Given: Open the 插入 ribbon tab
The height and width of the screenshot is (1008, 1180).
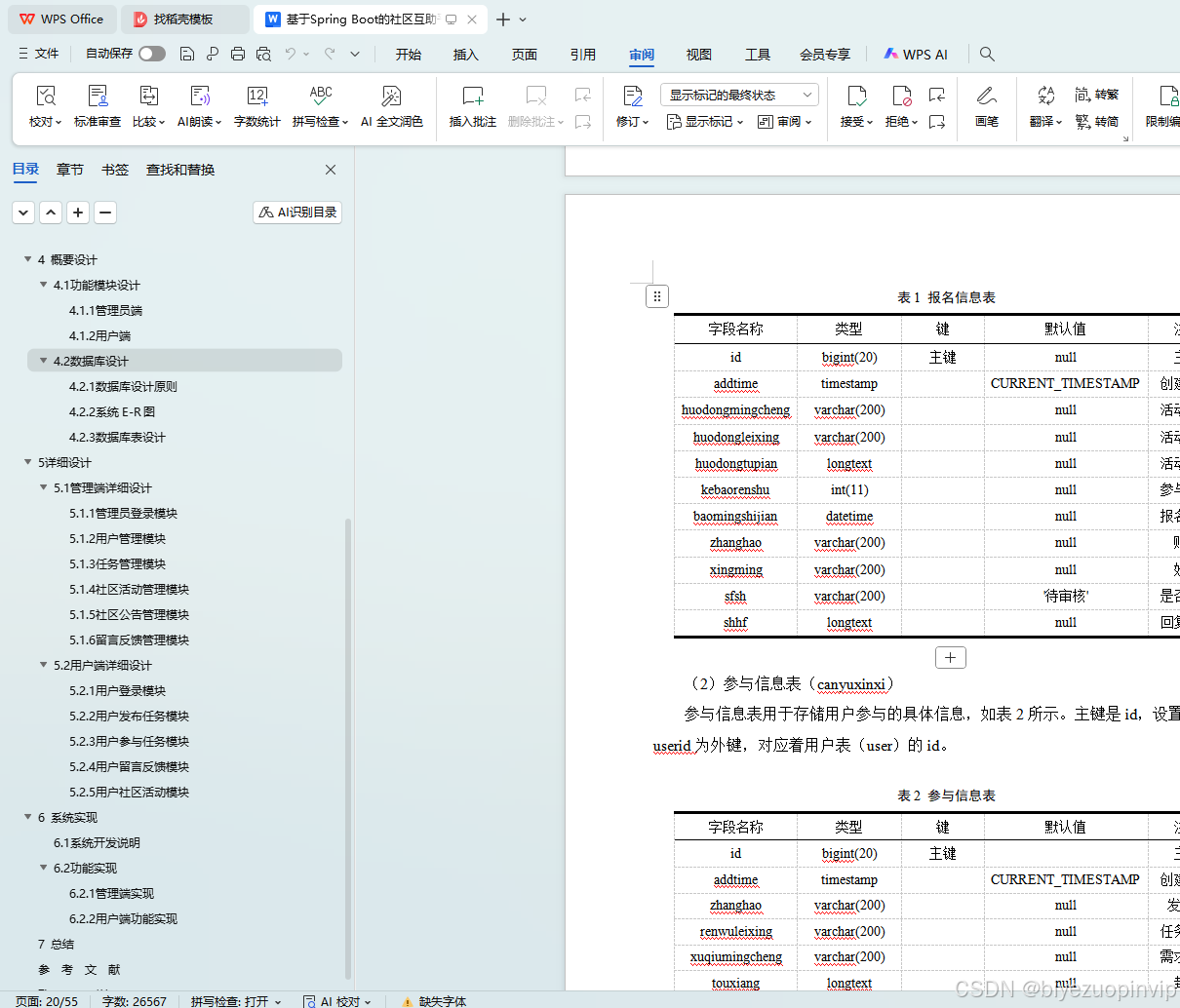Looking at the screenshot, I should click(x=466, y=55).
